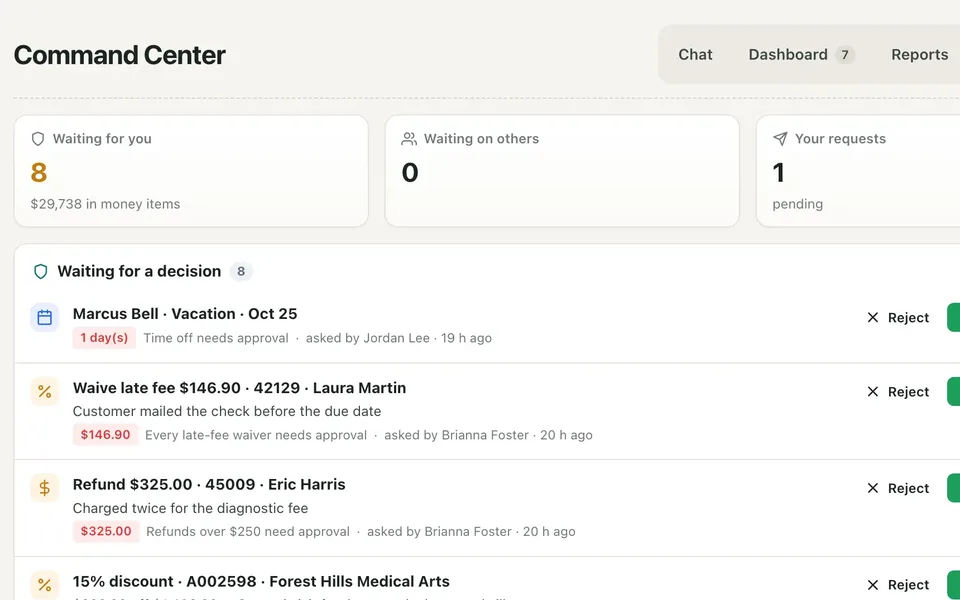This screenshot has height=600, width=960.
Task: Click "Every late-fee waiver needs approval" text
Action: coord(256,435)
